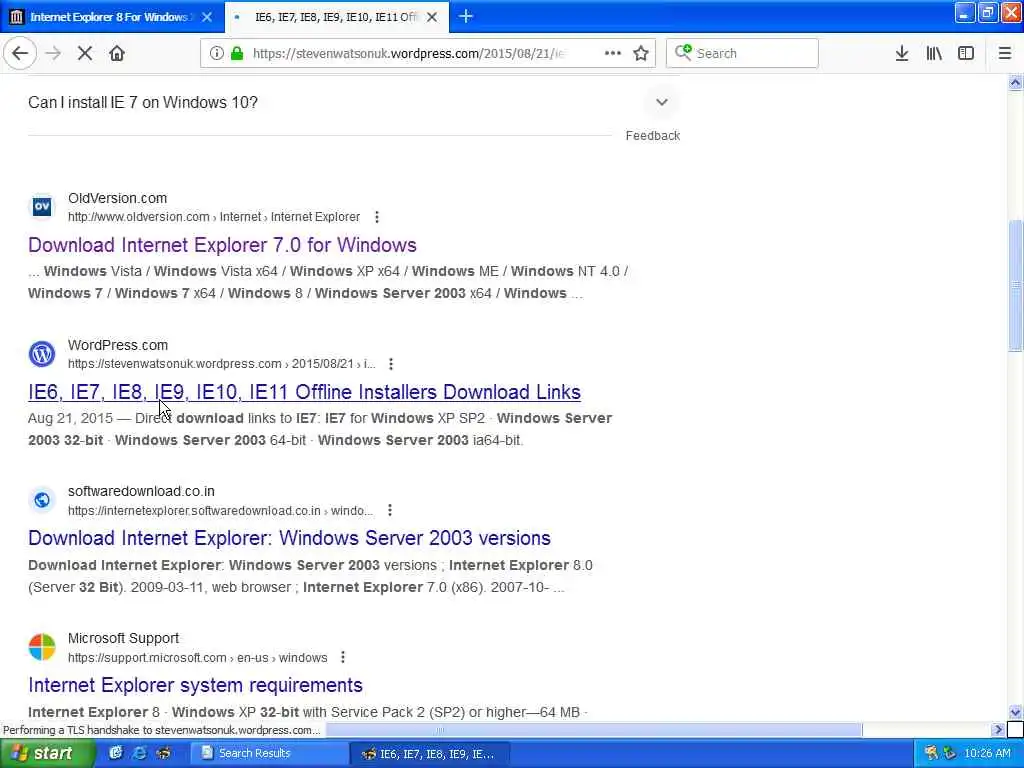The width and height of the screenshot is (1024, 768).
Task: Open Internet Explorer system requirements link
Action: [x=195, y=685]
